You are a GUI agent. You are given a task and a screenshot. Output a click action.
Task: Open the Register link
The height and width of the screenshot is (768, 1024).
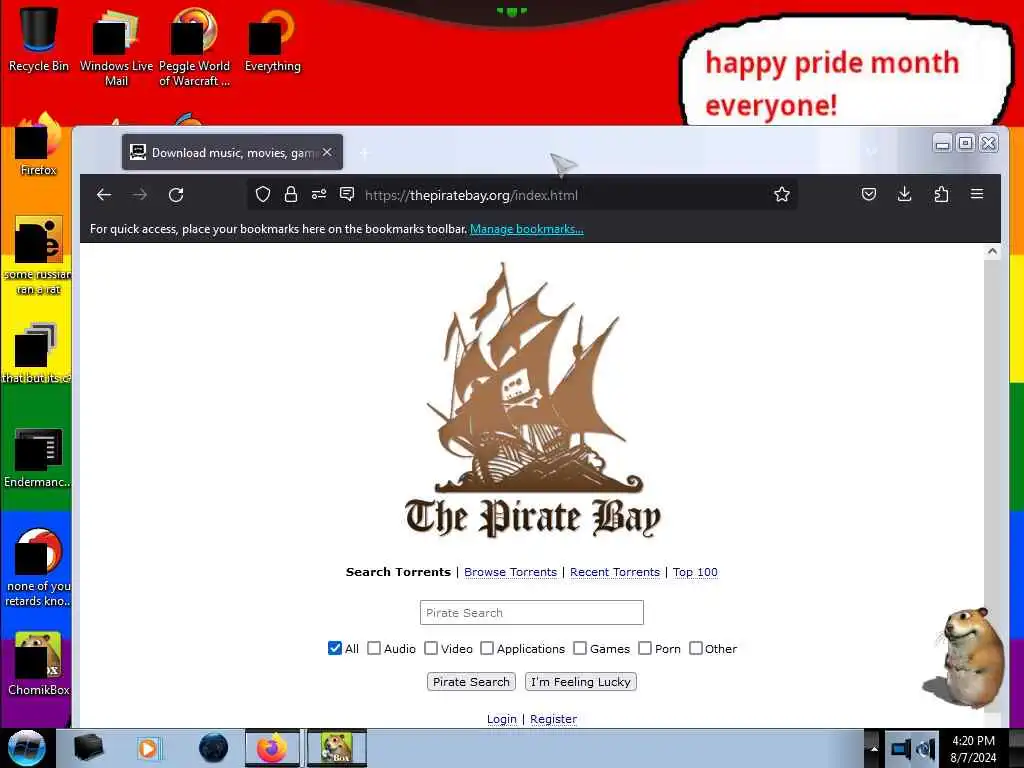click(x=553, y=719)
